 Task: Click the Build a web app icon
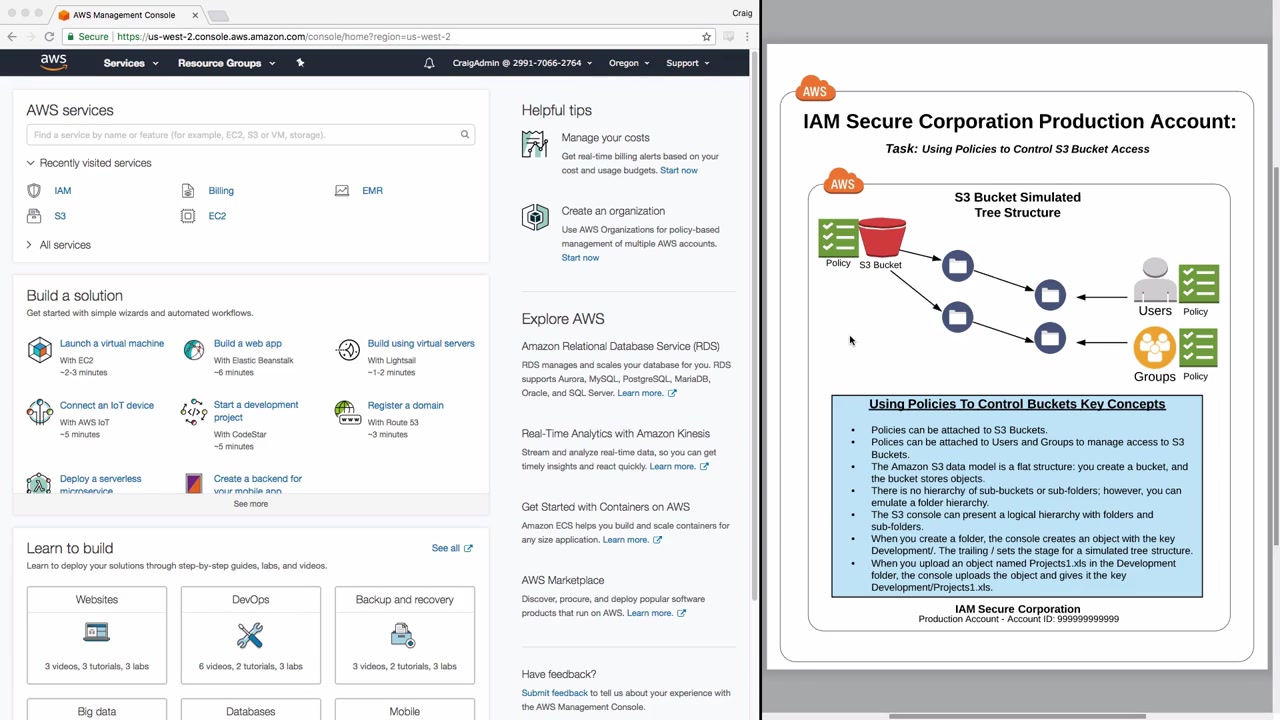click(x=194, y=350)
